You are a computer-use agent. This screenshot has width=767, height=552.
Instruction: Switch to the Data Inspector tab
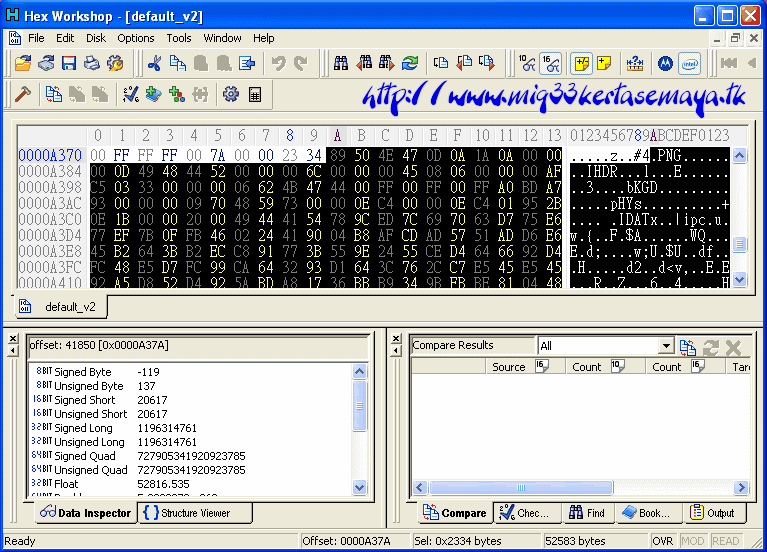pyautogui.click(x=86, y=513)
